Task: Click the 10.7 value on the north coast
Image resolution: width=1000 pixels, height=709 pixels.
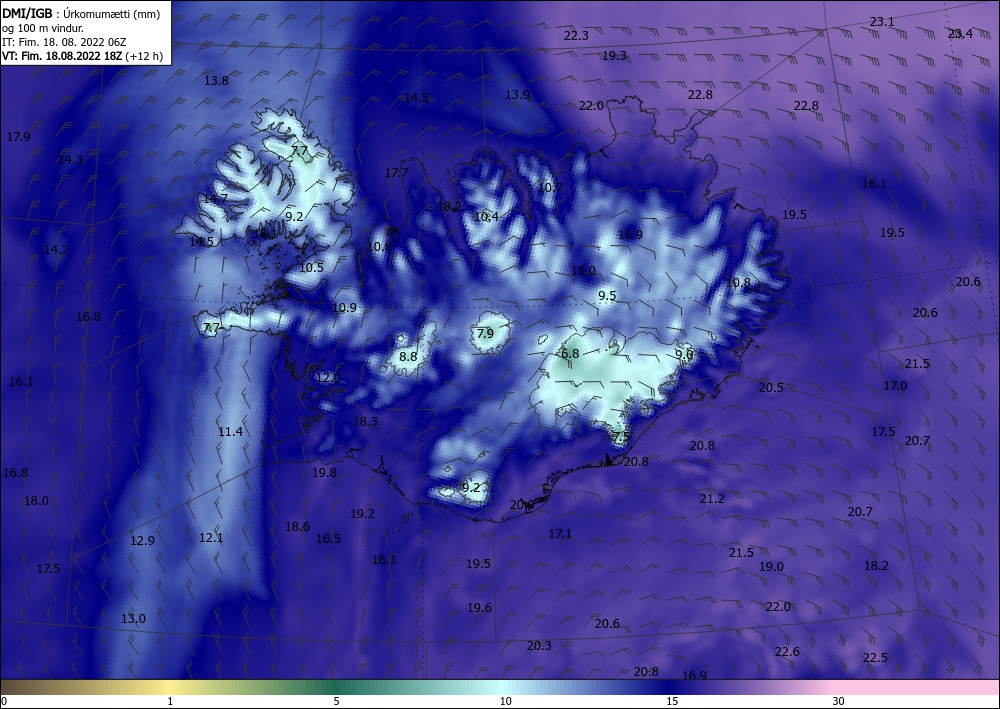Action: 550,187
